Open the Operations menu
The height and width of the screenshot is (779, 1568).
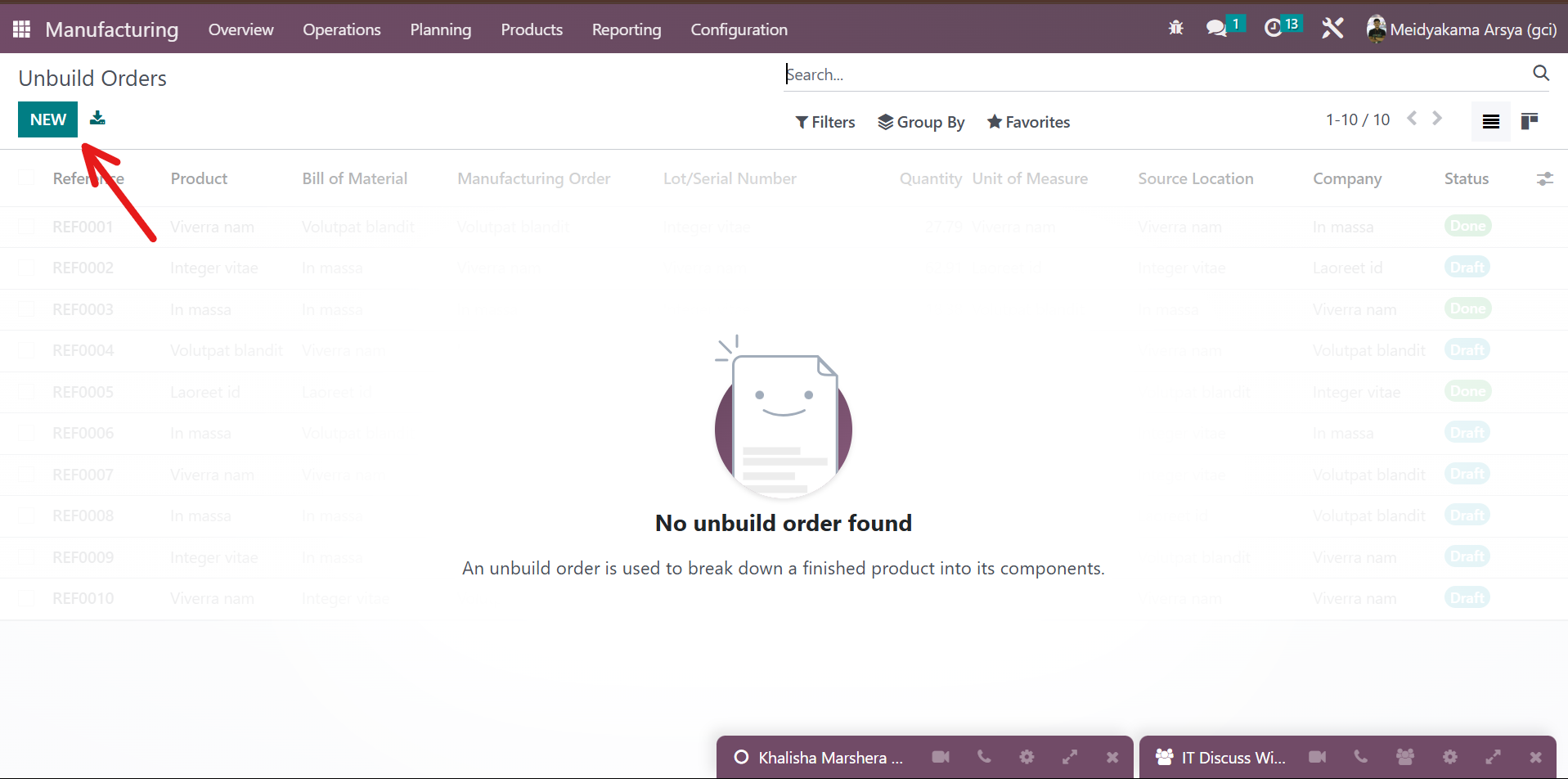(341, 29)
